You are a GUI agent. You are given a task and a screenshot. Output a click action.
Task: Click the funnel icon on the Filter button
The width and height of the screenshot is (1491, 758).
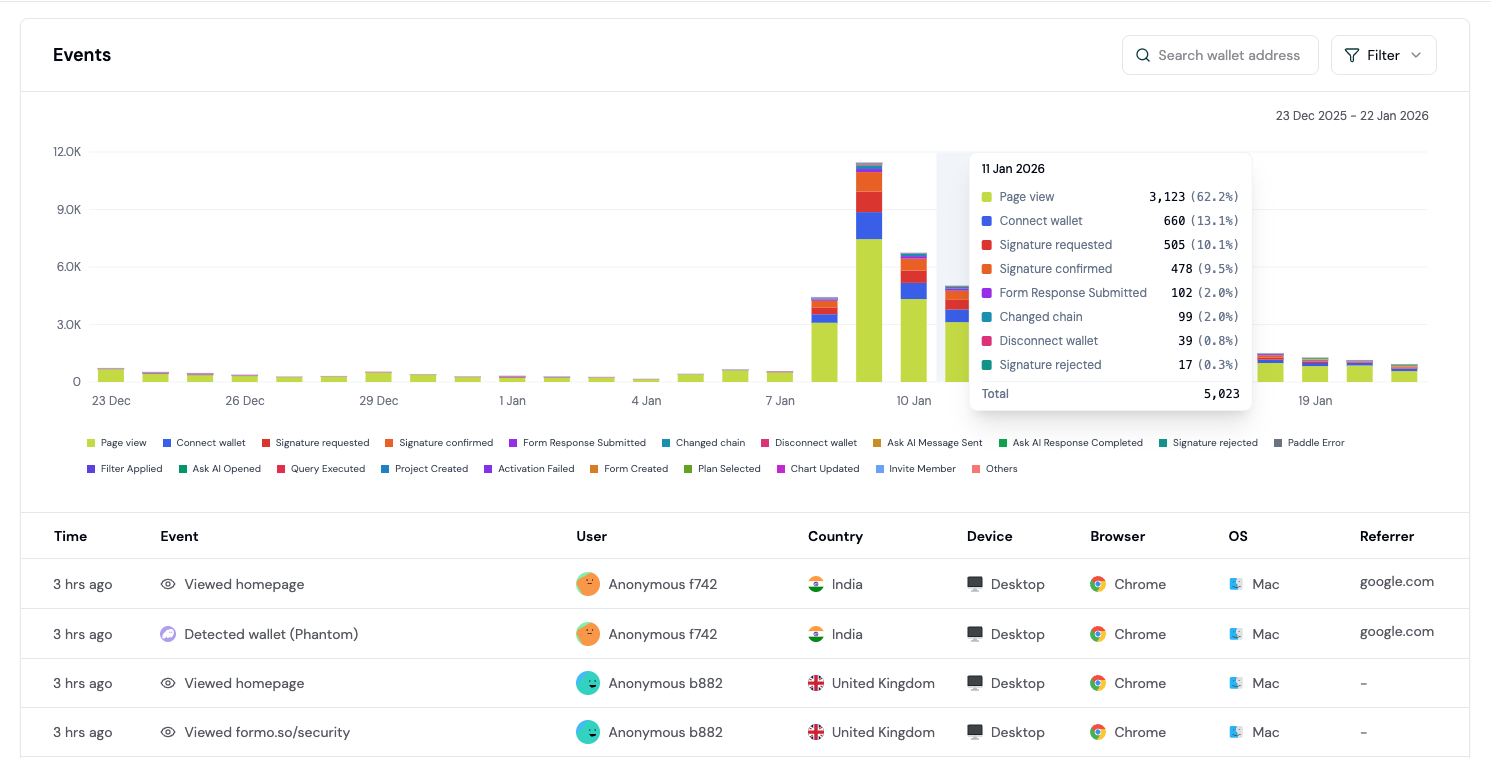[x=1352, y=55]
